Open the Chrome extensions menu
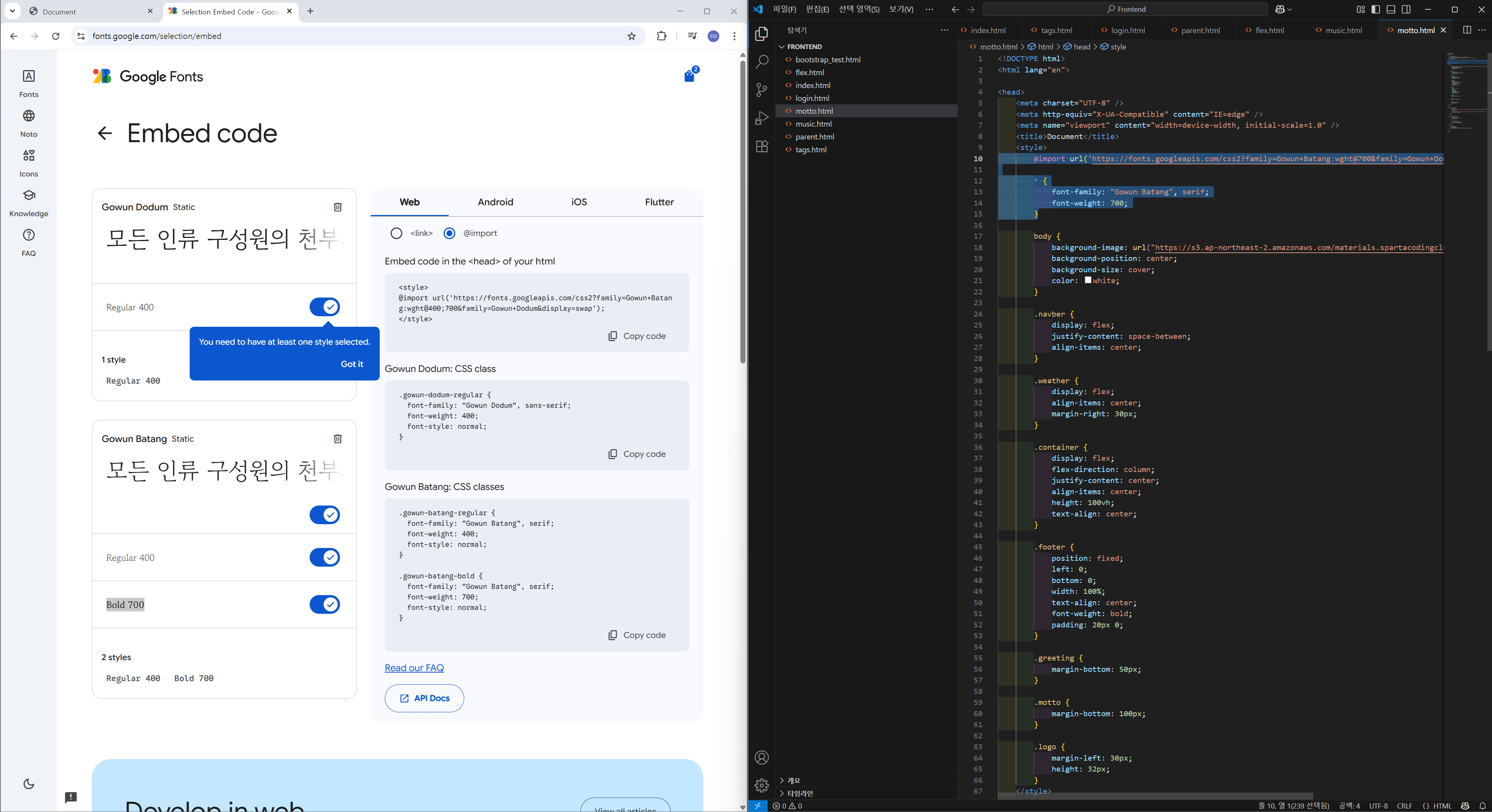Viewport: 1492px width, 812px height. (661, 36)
